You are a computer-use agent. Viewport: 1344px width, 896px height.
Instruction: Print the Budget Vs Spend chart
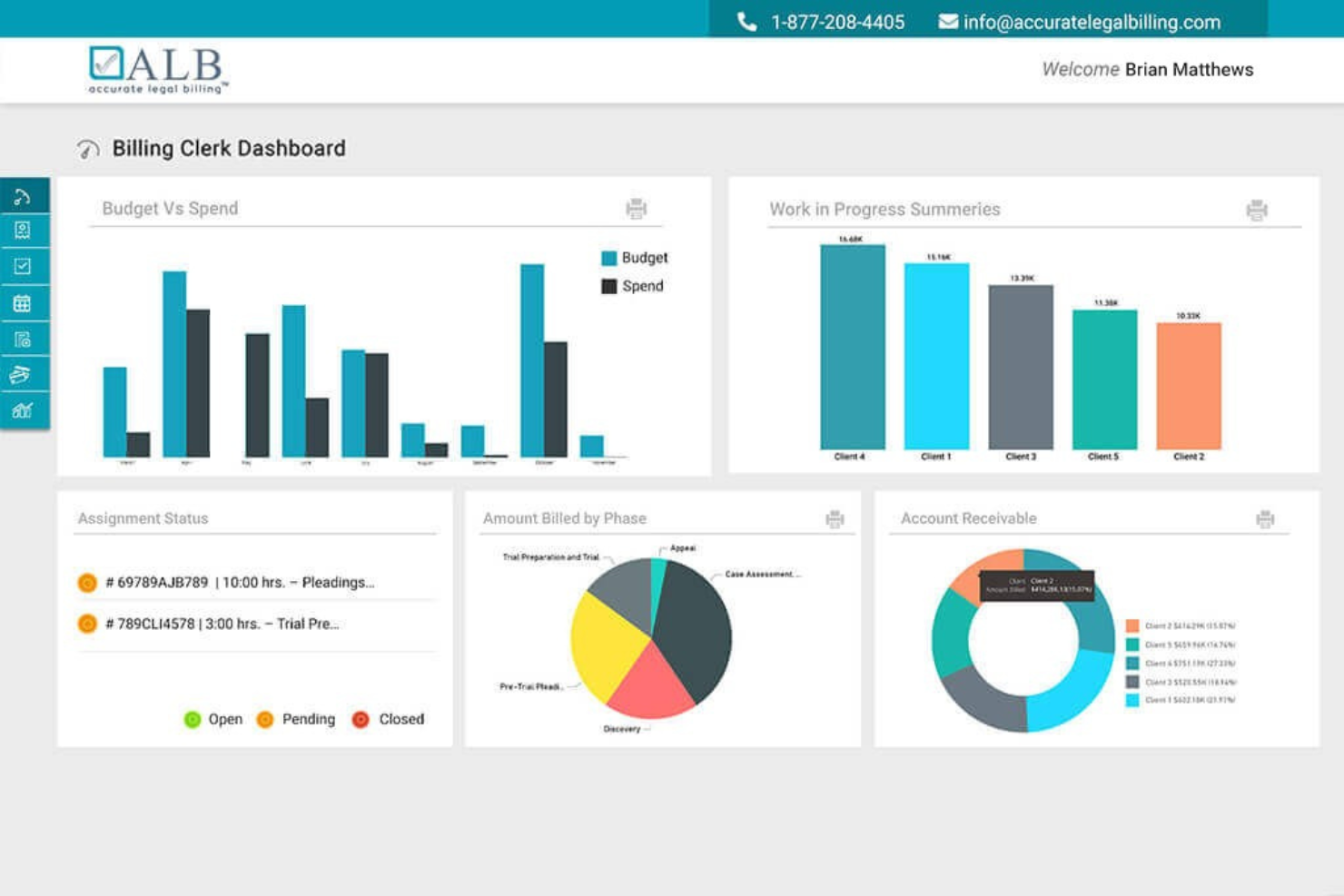pos(637,209)
